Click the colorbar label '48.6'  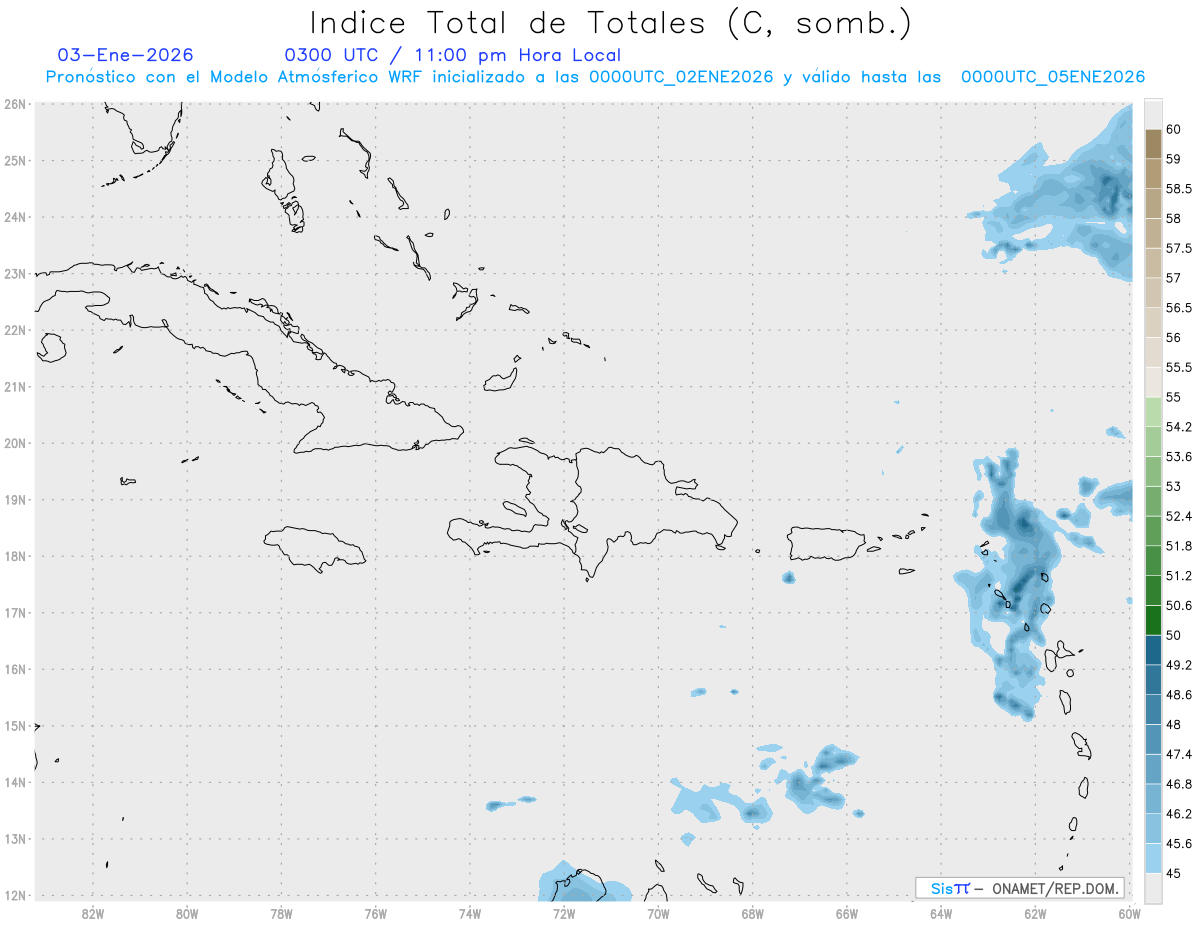(x=1178, y=695)
